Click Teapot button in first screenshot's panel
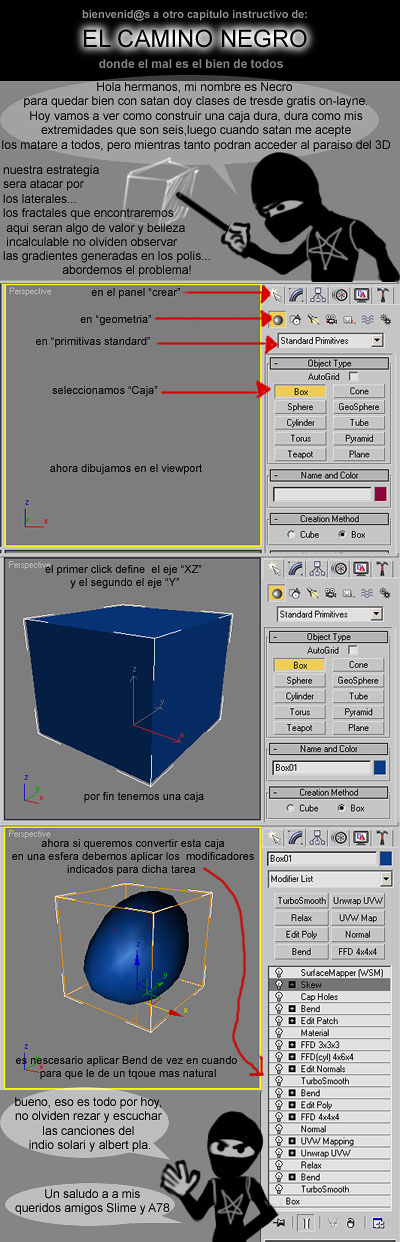The width and height of the screenshot is (400, 1242). (x=300, y=454)
